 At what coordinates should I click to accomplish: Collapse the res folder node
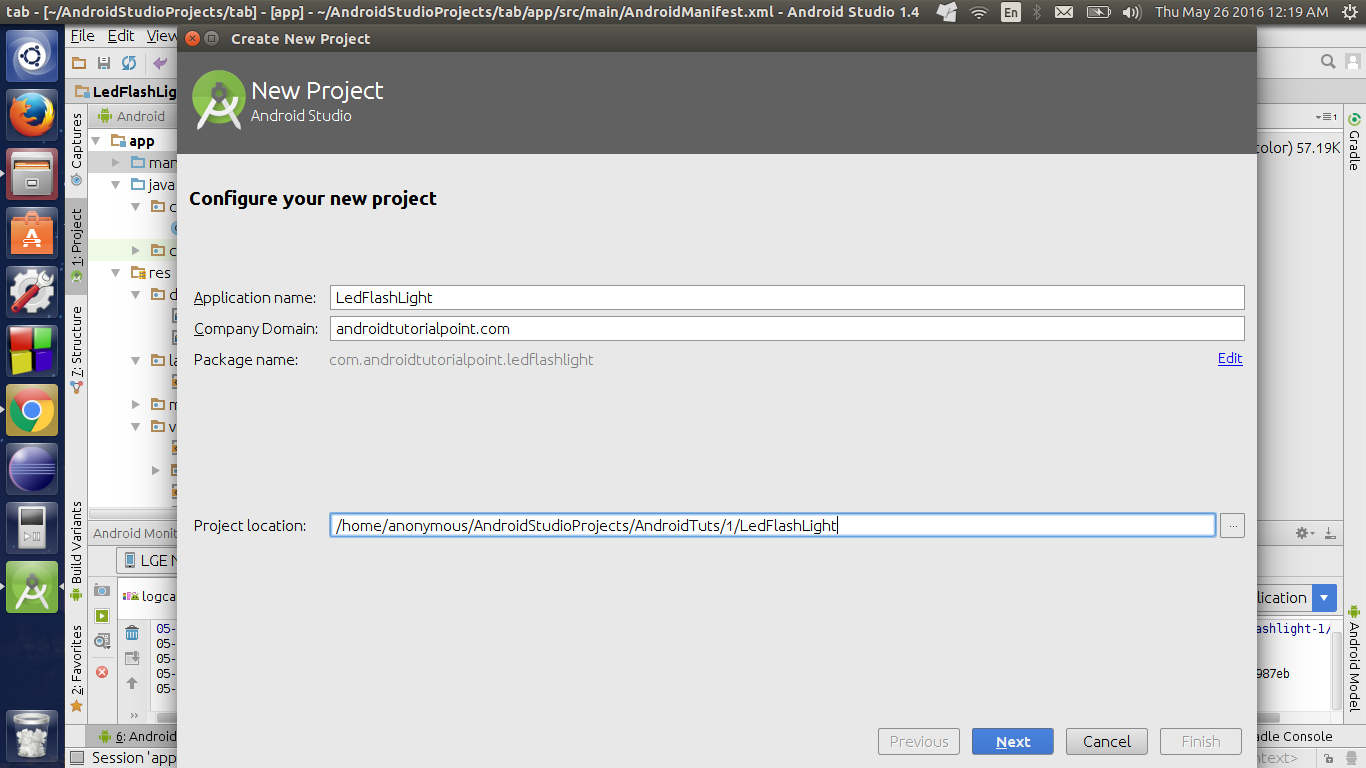pyautogui.click(x=116, y=273)
